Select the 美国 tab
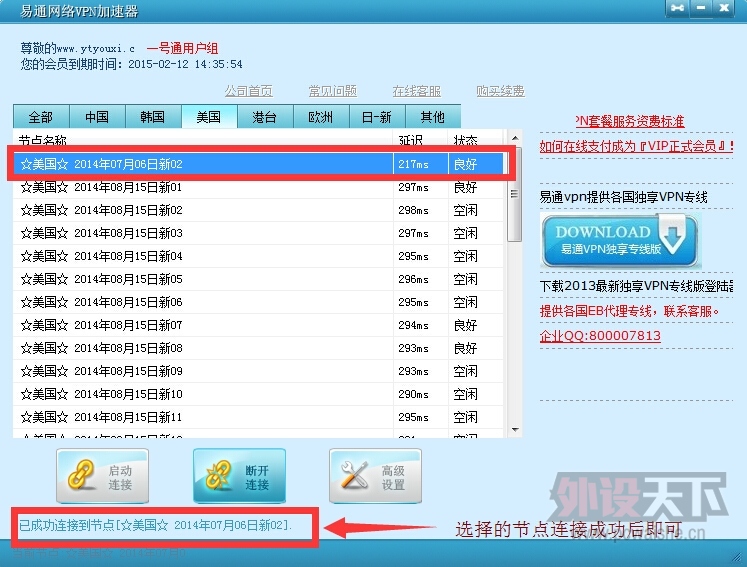This screenshot has height=567, width=747. click(x=209, y=117)
